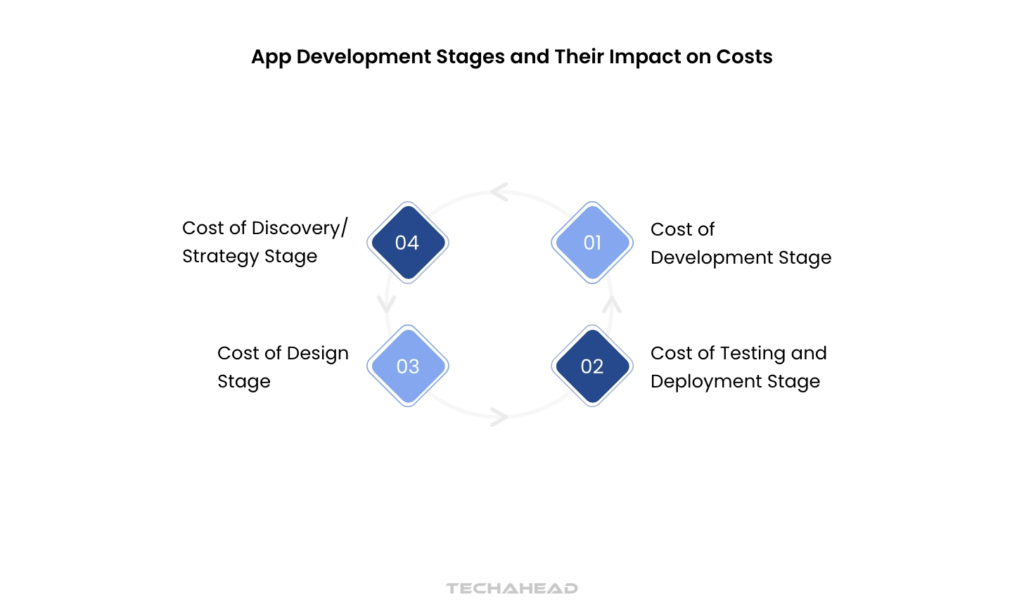The image size is (1024, 609).
Task: Click the Strategy Stage text line
Action: click(x=250, y=256)
